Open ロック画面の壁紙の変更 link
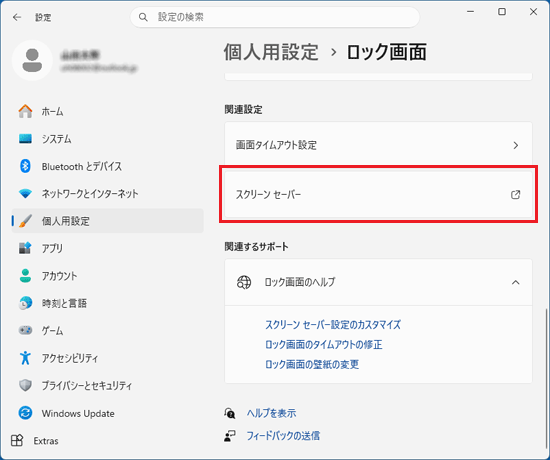 pos(312,364)
